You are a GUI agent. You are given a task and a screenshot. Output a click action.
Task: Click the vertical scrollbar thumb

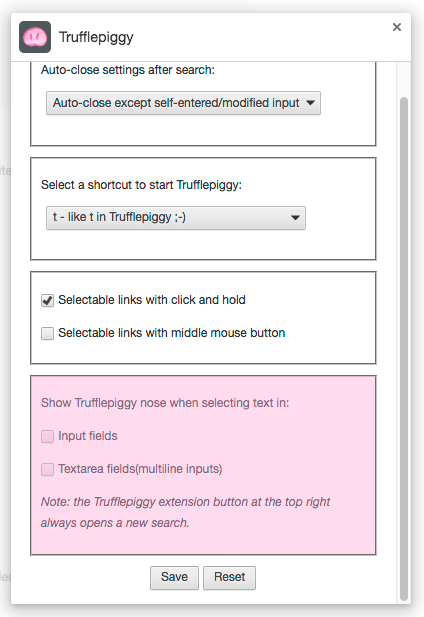tap(404, 349)
